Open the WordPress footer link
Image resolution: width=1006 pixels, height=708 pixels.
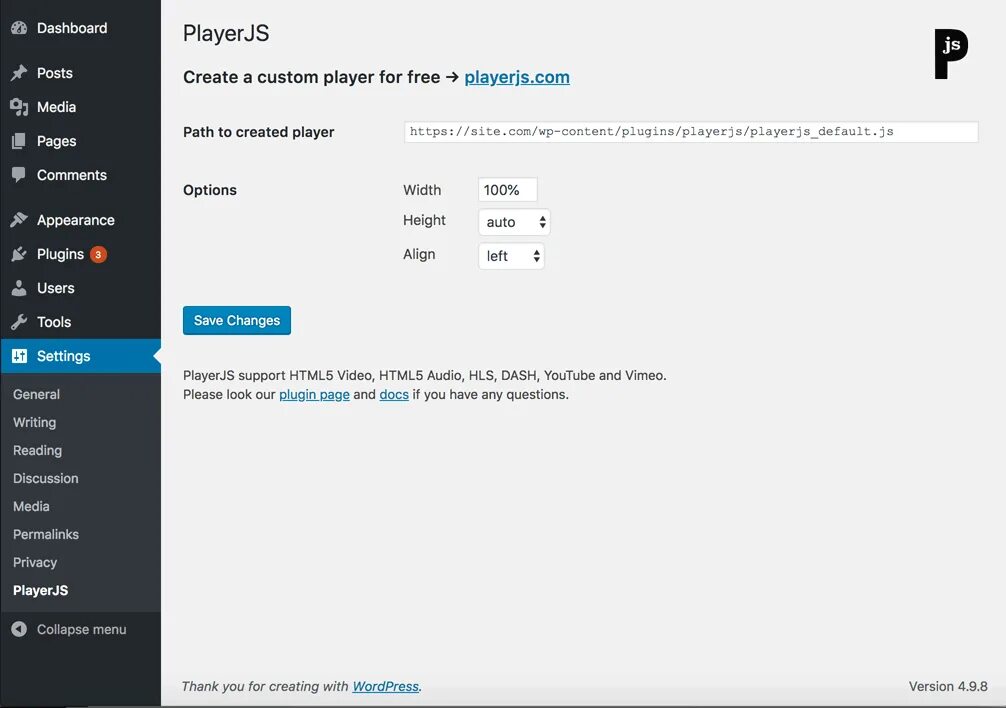click(x=386, y=686)
